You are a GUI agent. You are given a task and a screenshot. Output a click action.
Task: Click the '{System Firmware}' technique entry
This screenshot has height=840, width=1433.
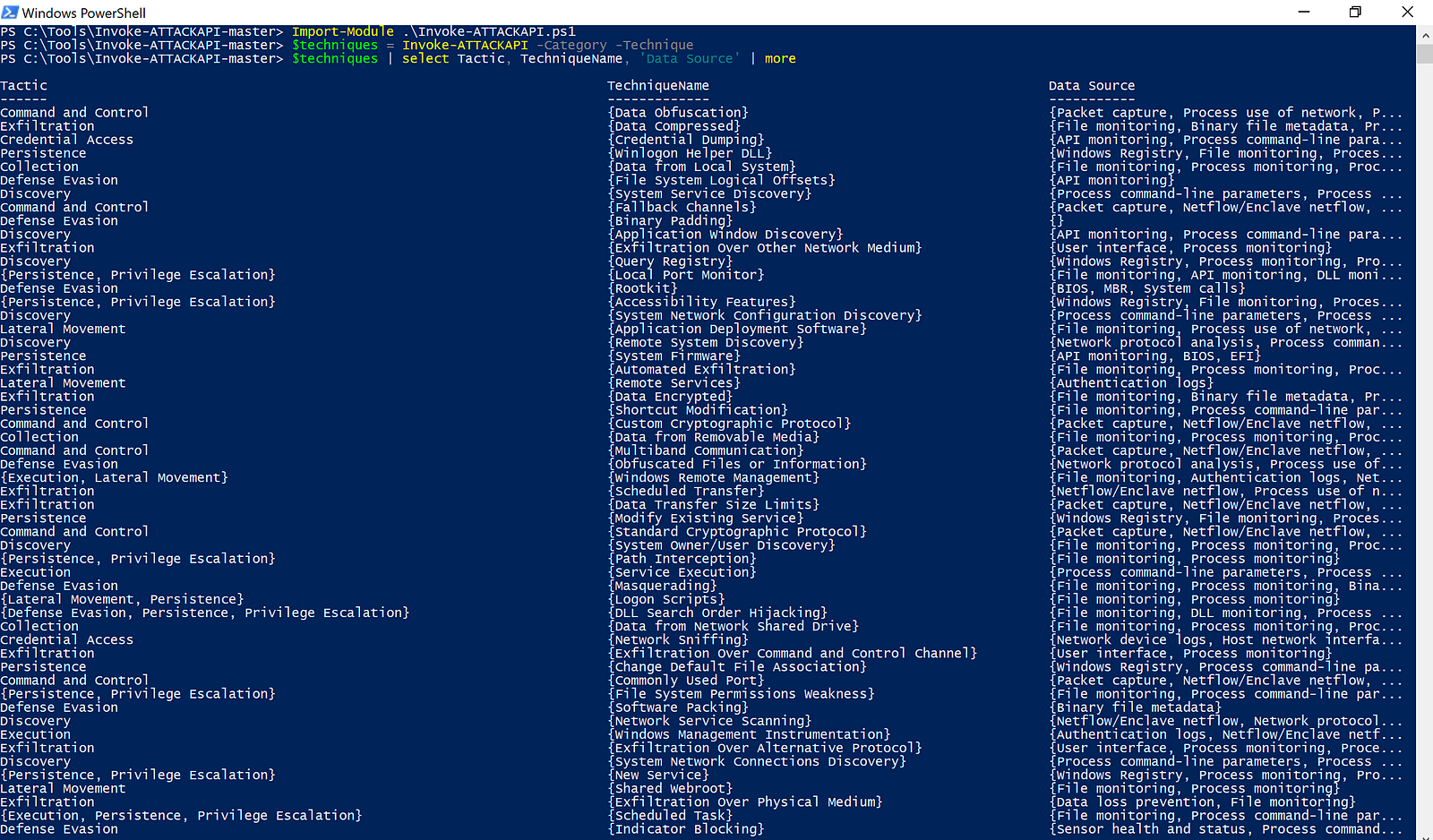pyautogui.click(x=674, y=356)
